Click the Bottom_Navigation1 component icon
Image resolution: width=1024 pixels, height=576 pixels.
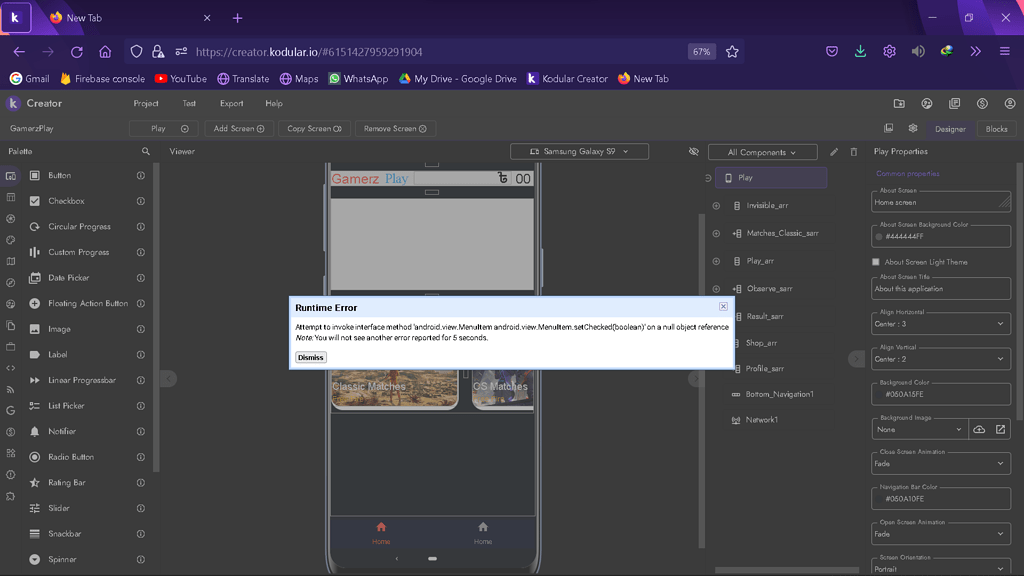pos(735,394)
